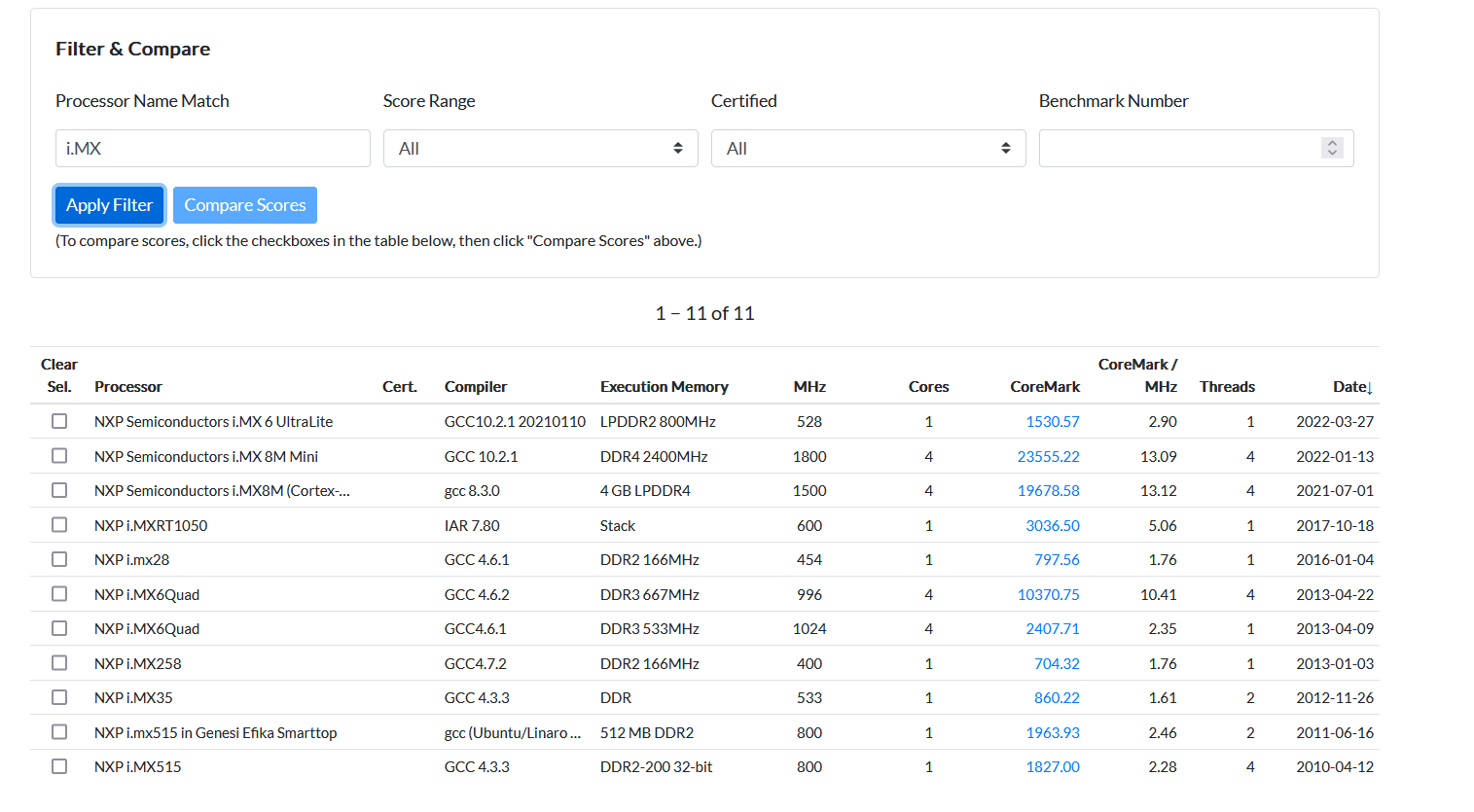Open CoreMark score 2407.71 link
The image size is (1474, 812).
pos(1053,629)
